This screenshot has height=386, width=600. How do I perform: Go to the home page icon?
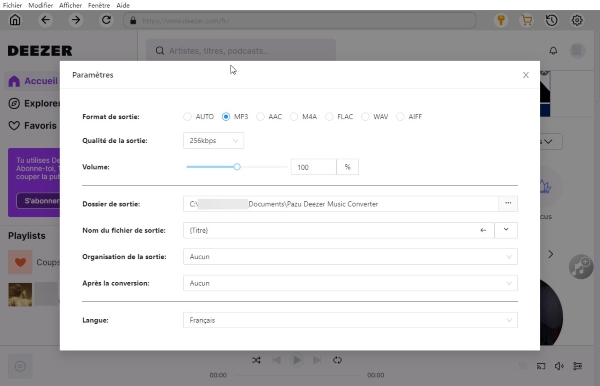click(15, 20)
